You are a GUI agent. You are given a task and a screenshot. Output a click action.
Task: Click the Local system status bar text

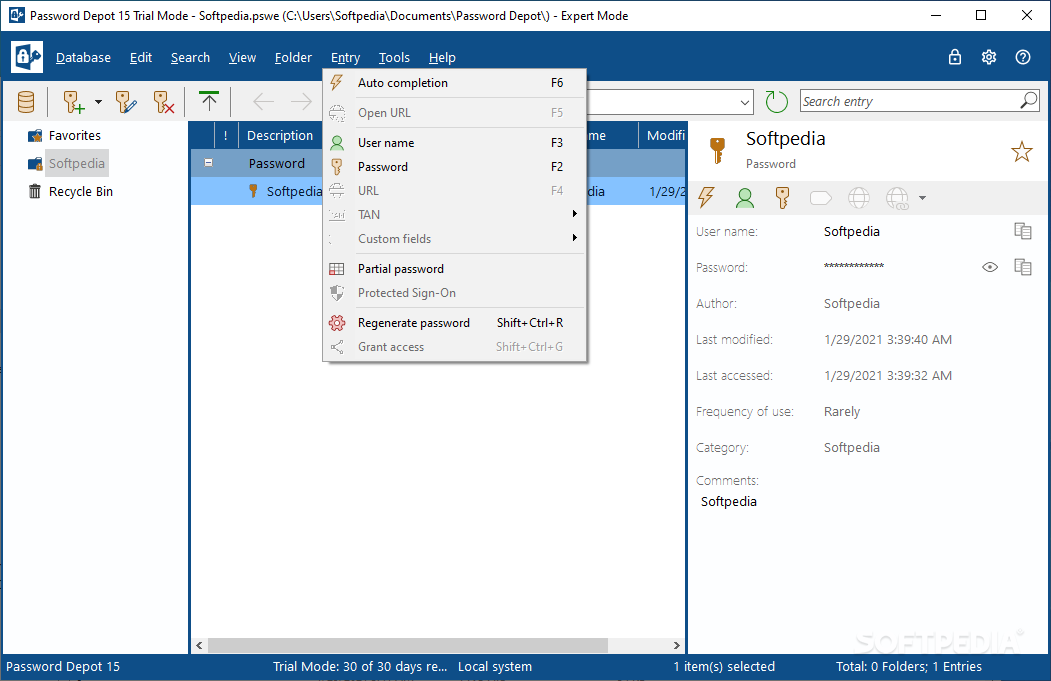pyautogui.click(x=495, y=667)
